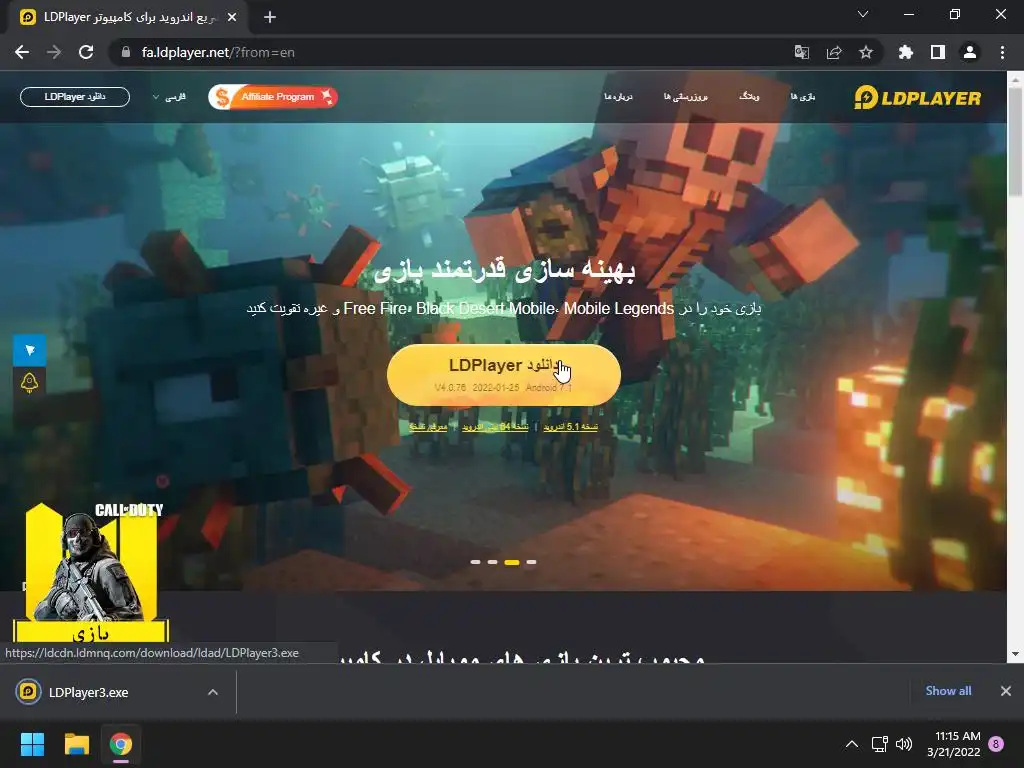
Task: Toggle the Chrome side panel icon
Action: click(x=938, y=52)
